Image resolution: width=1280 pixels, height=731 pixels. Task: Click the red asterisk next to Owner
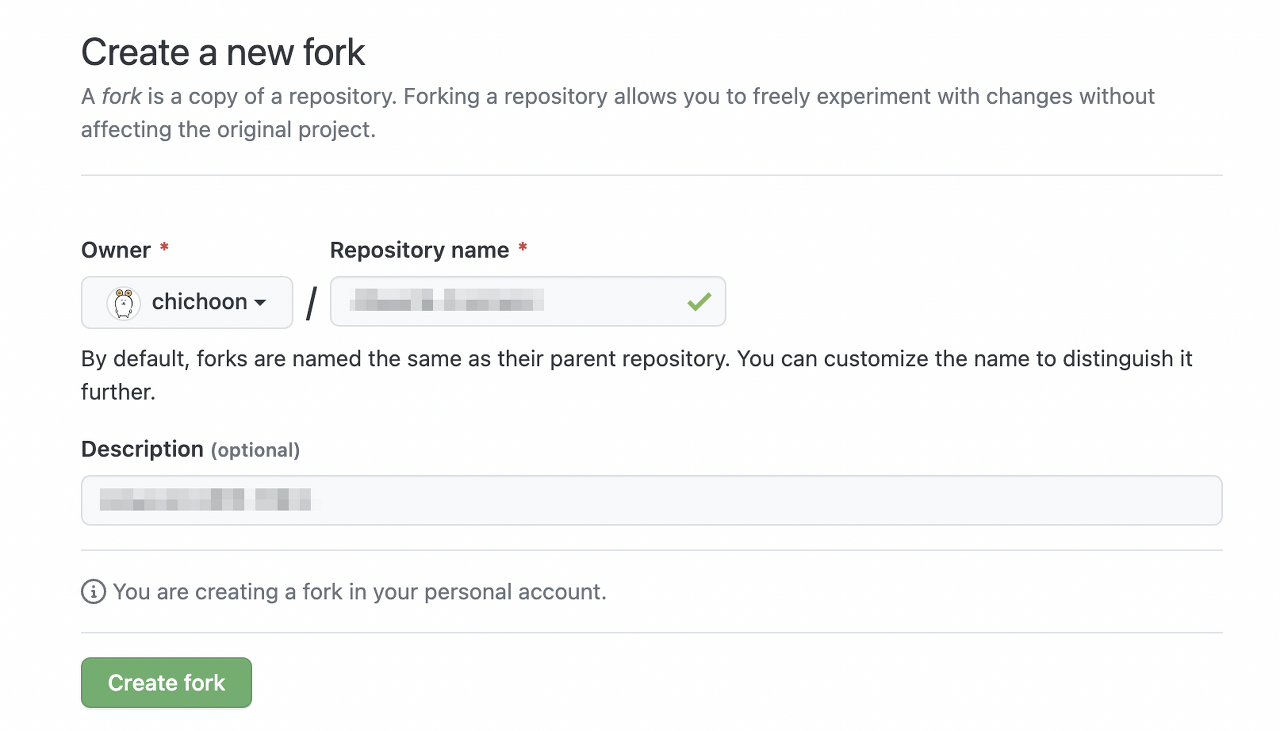[x=164, y=250]
